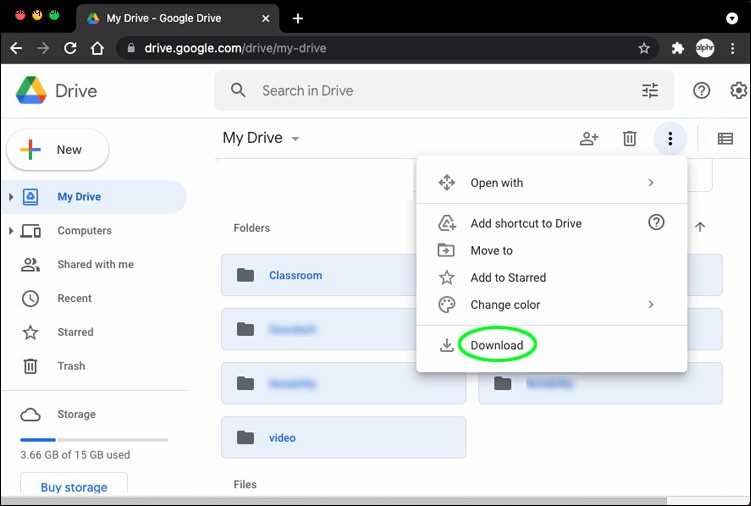Viewport: 751px width, 506px height.
Task: Open Shared with me
Action: click(94, 264)
